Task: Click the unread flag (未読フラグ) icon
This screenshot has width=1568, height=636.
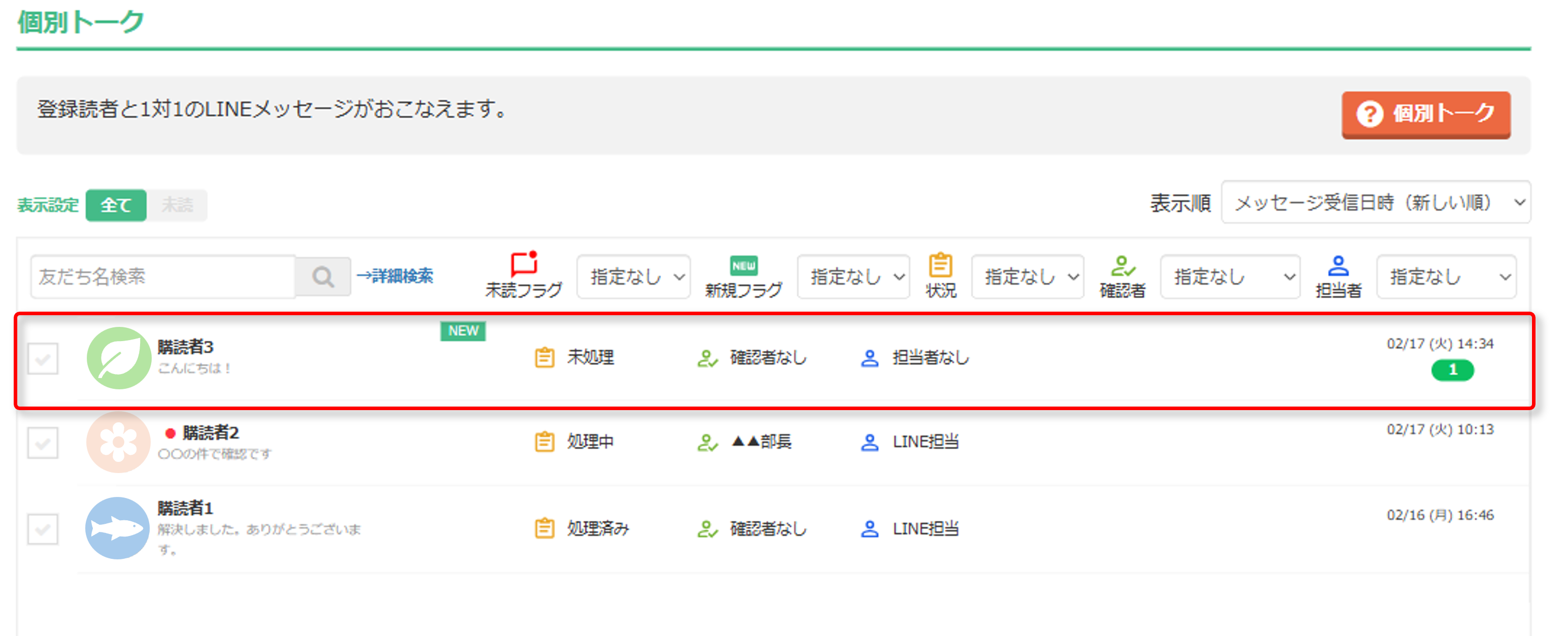Action: [x=524, y=264]
